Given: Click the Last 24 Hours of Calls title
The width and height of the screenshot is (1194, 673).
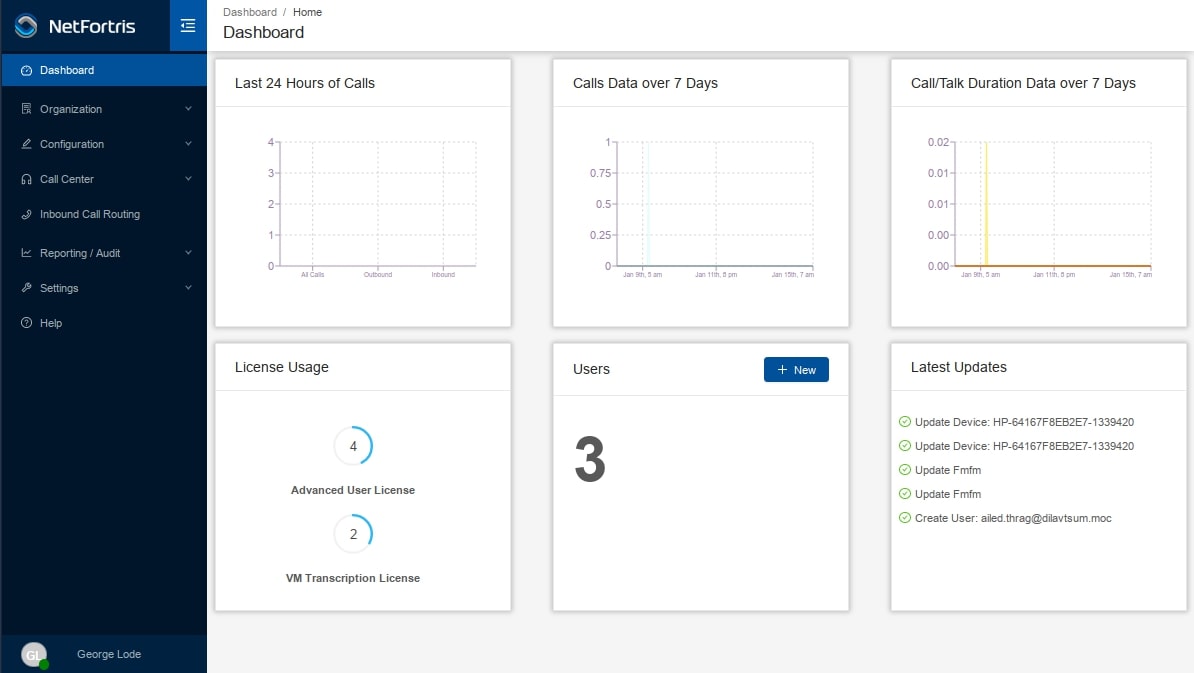Looking at the screenshot, I should pos(305,83).
